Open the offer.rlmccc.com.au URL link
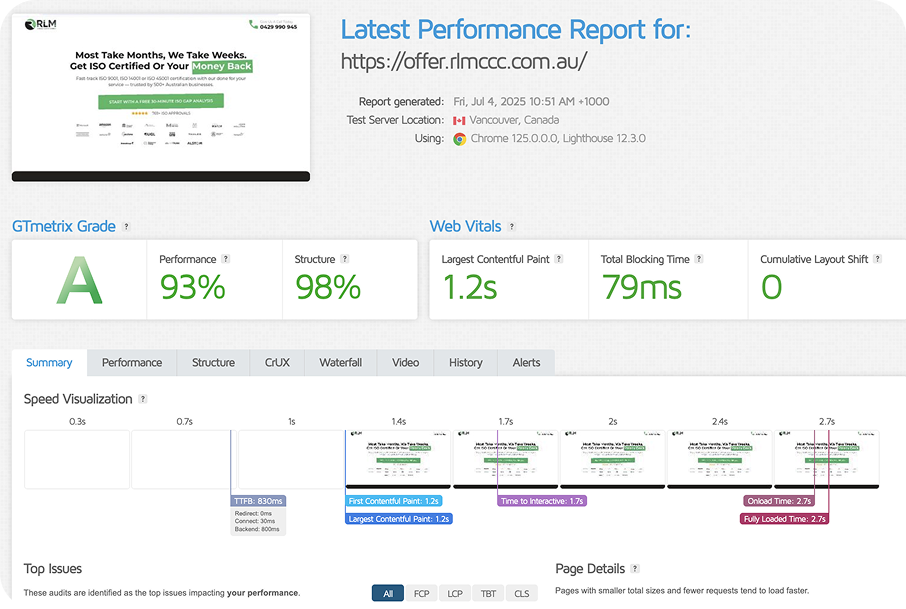Screen dimensions: 906x609 tap(463, 61)
